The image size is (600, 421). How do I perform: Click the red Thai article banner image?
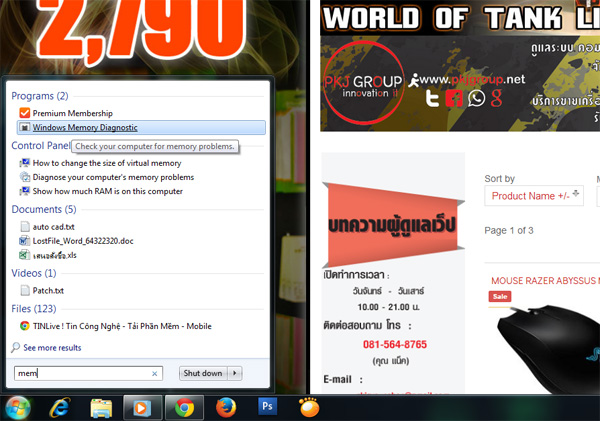click(x=394, y=225)
